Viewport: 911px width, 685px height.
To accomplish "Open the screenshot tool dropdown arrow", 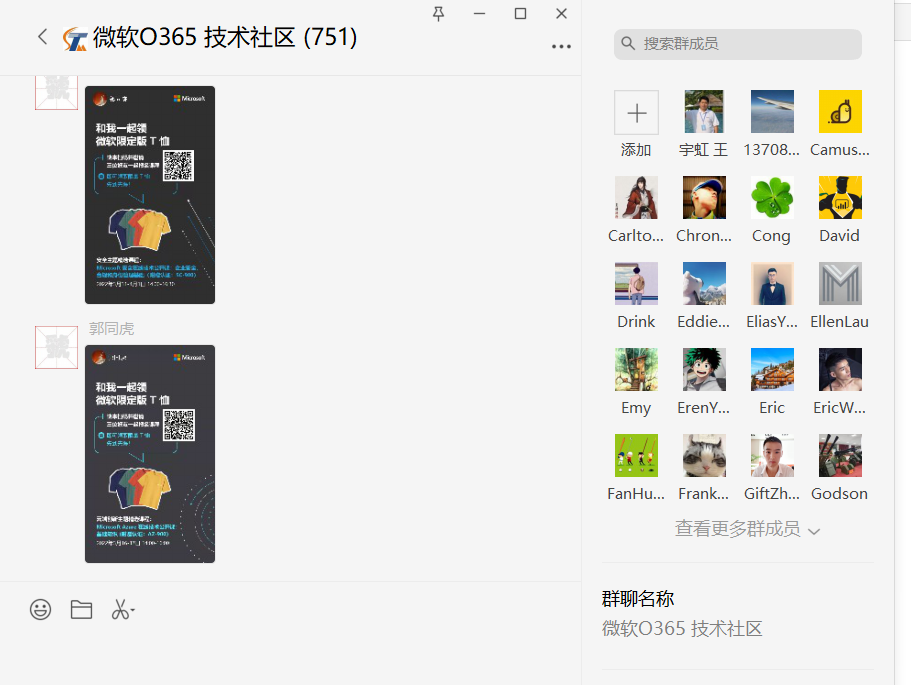I will pos(132,610).
